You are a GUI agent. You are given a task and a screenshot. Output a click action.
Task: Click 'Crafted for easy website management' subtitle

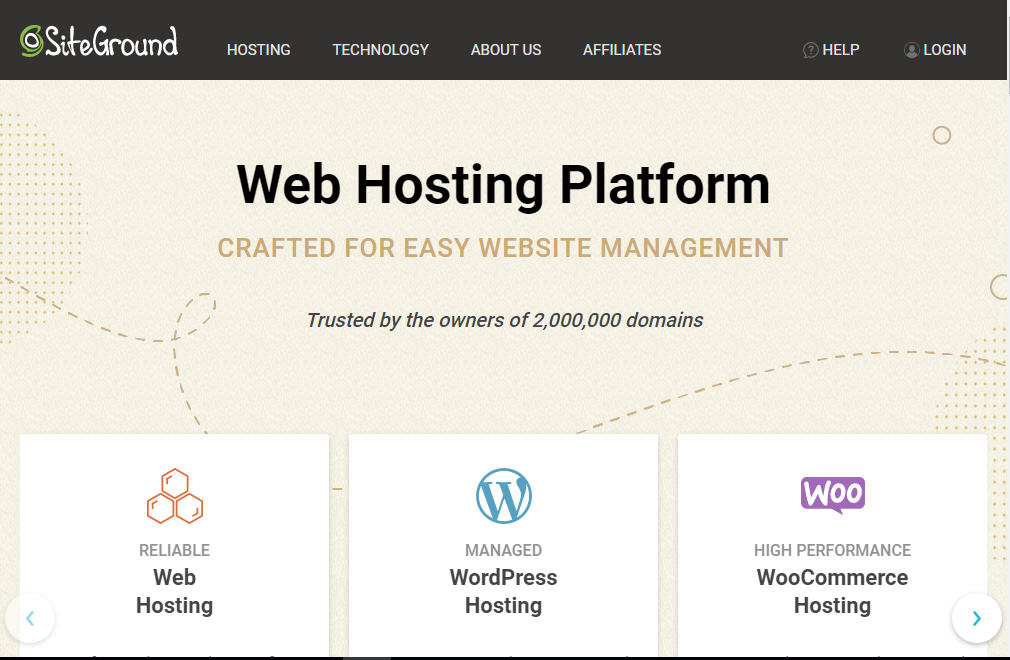pos(503,248)
